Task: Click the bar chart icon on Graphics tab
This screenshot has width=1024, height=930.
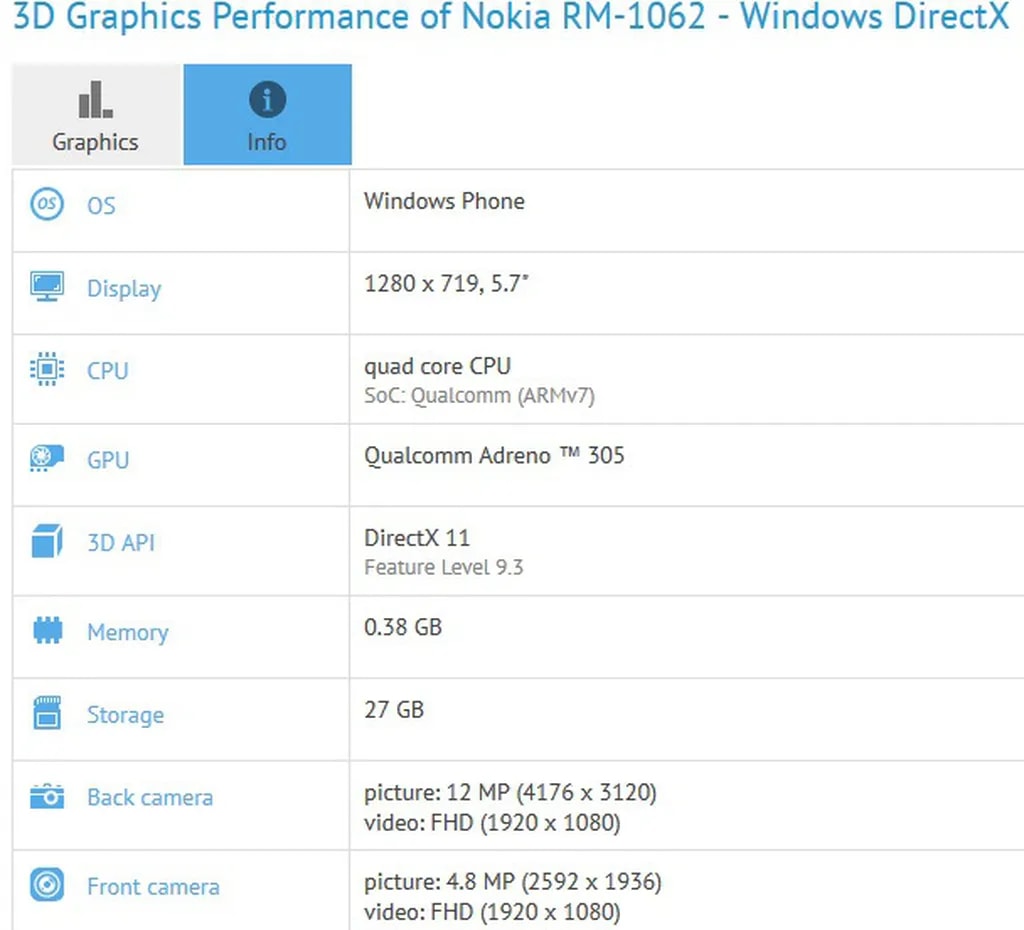Action: 96,100
